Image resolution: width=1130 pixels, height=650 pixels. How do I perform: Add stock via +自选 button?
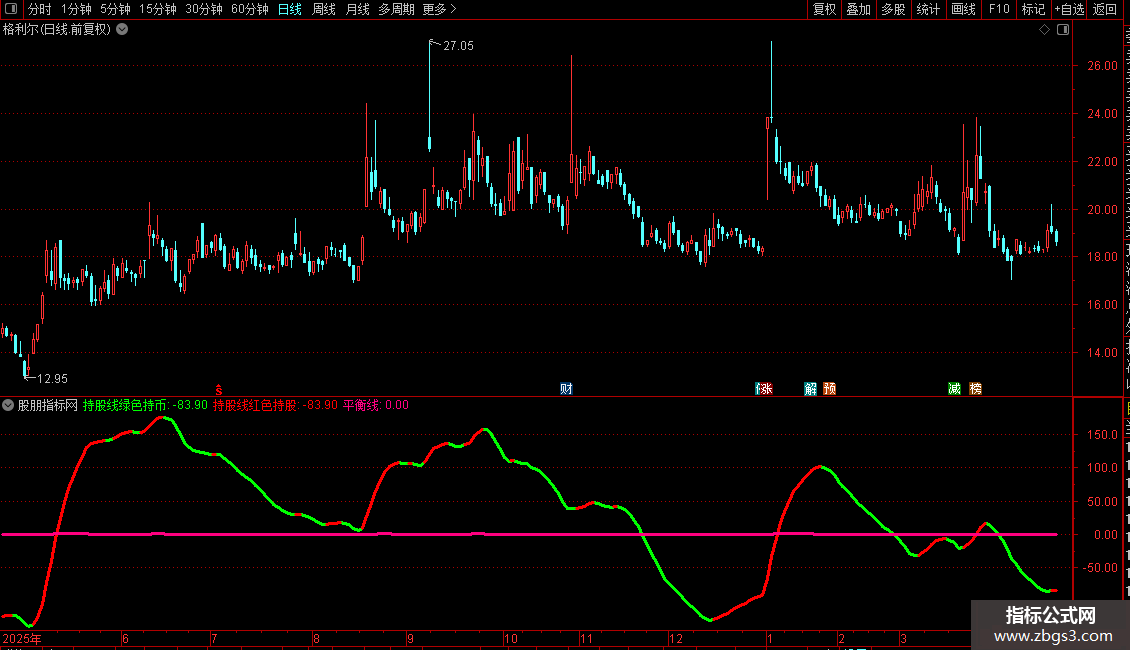pos(1068,9)
